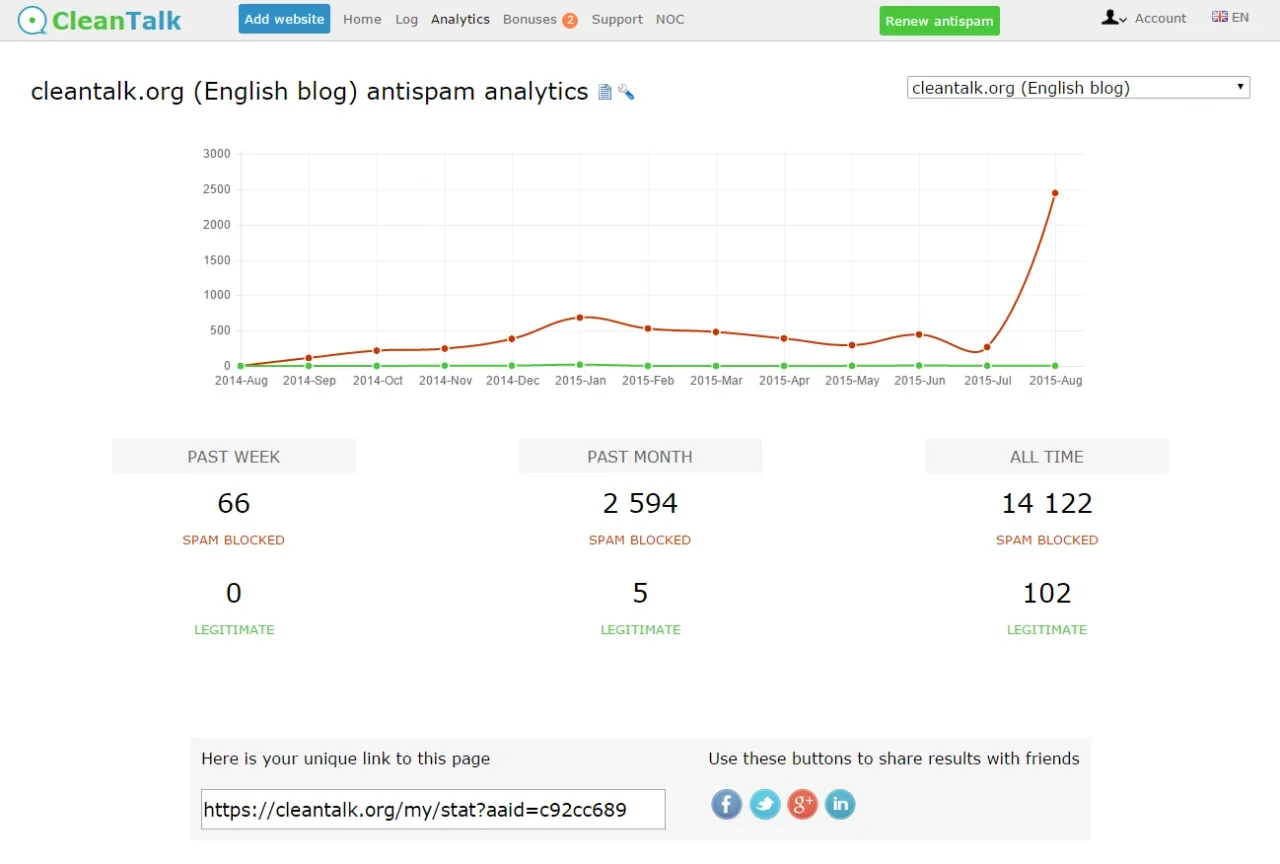Share results using the LinkedIn icon
Screen dimensions: 1280x864
click(x=840, y=804)
